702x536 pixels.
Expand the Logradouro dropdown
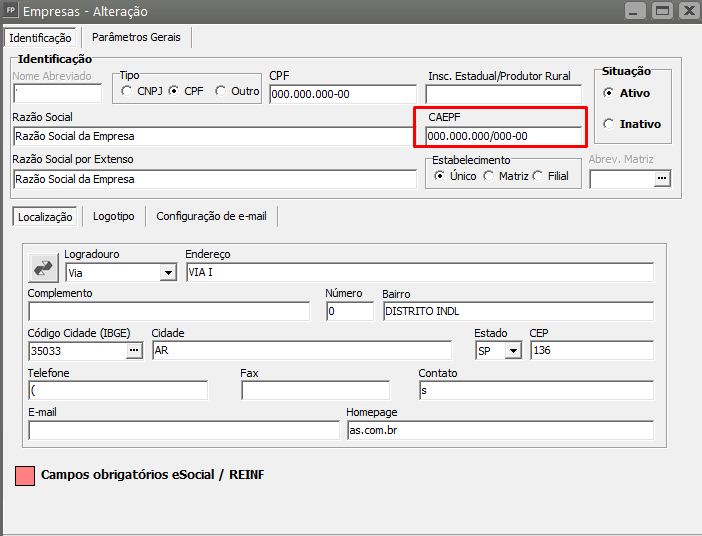coord(166,272)
